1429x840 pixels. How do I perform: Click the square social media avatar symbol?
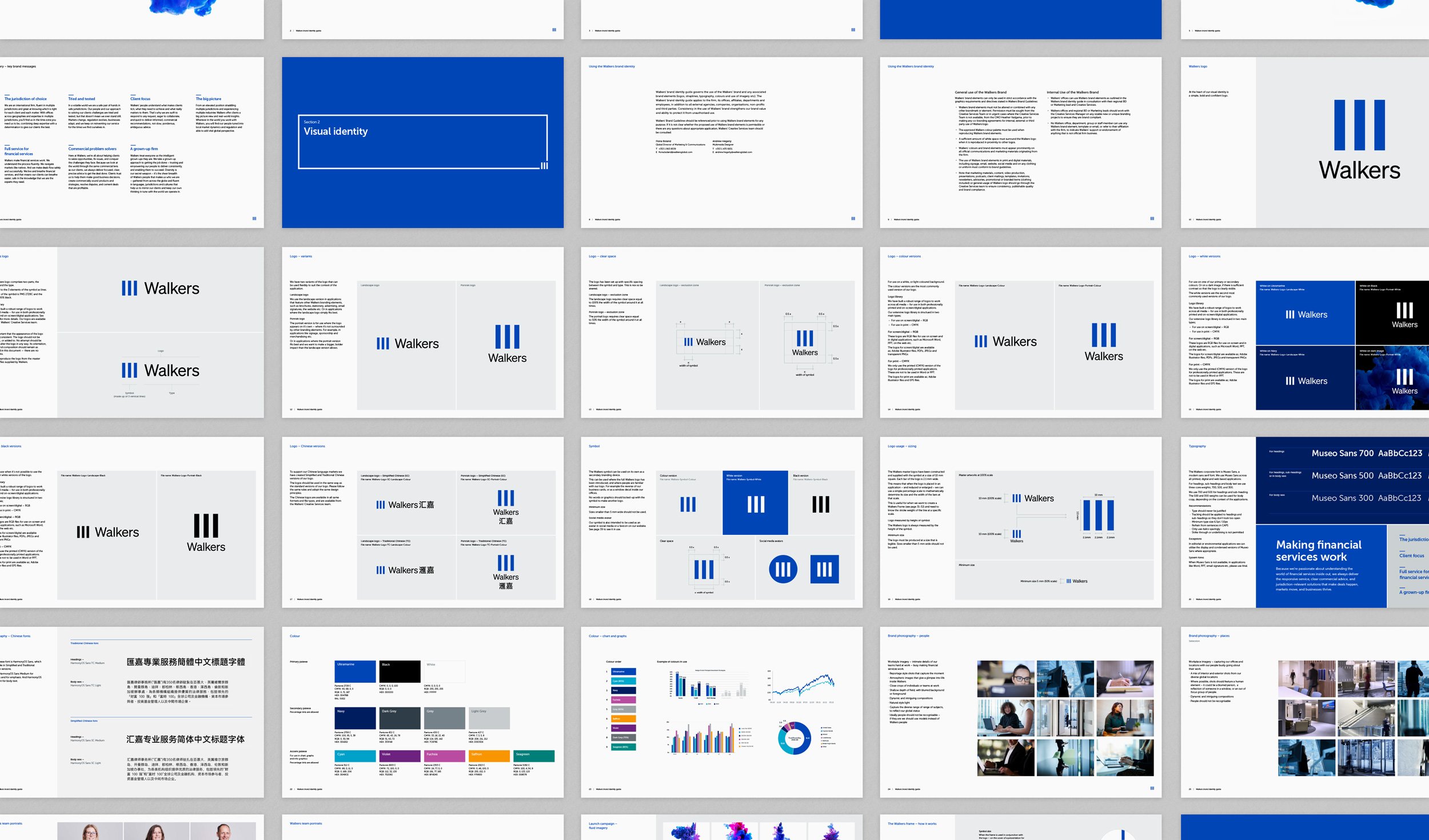coord(824,569)
